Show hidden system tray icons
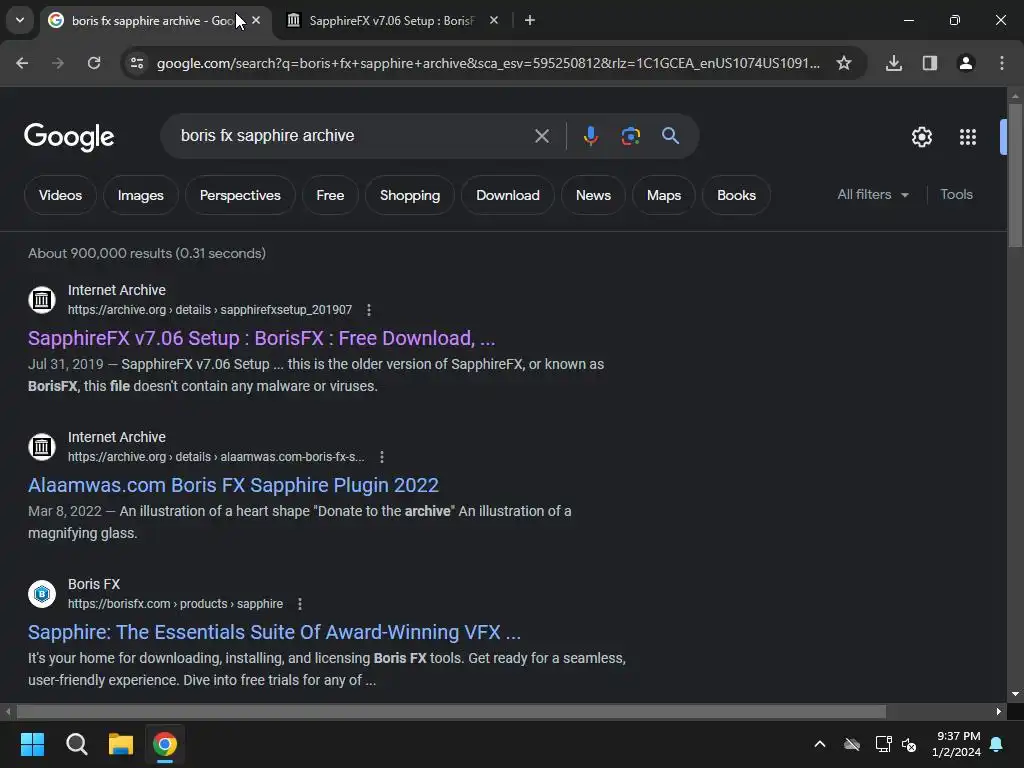Screen dimensions: 1024x768 click(820, 744)
